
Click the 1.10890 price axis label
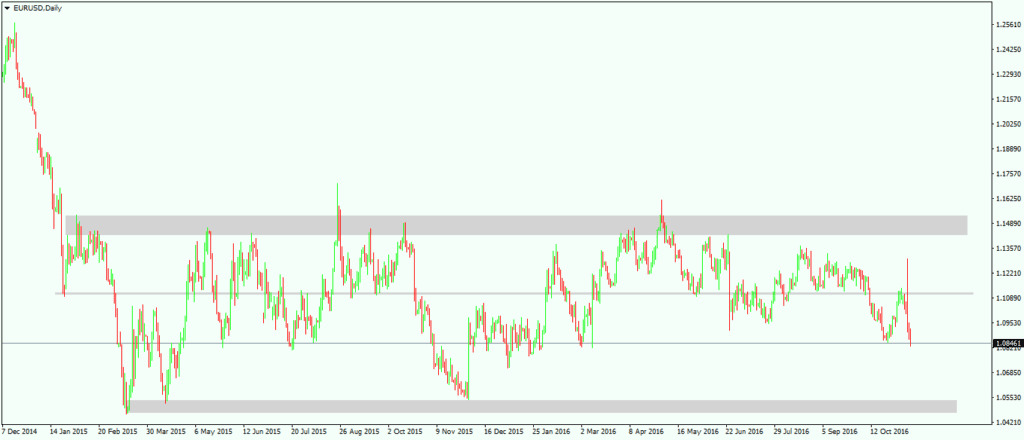(x=1007, y=298)
